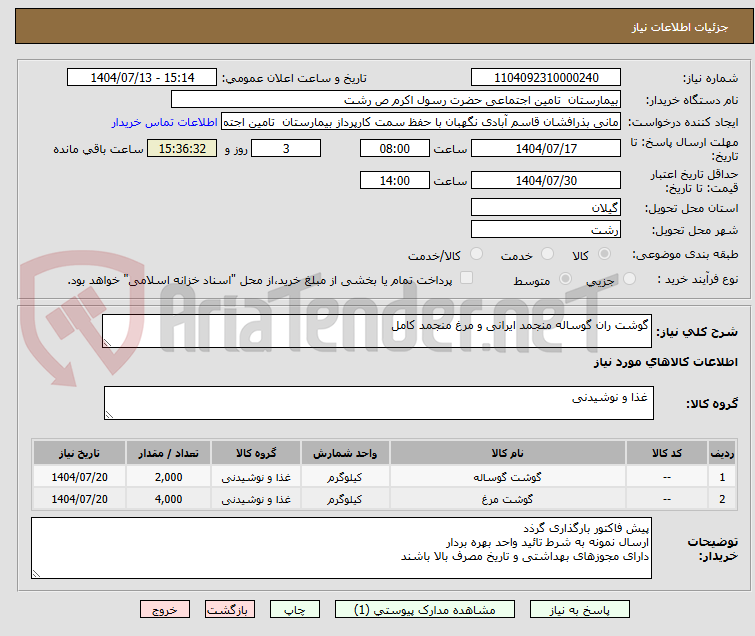Click the 'شرح کلی نیاز' description text area
This screenshot has height=636, width=755.
click(378, 331)
